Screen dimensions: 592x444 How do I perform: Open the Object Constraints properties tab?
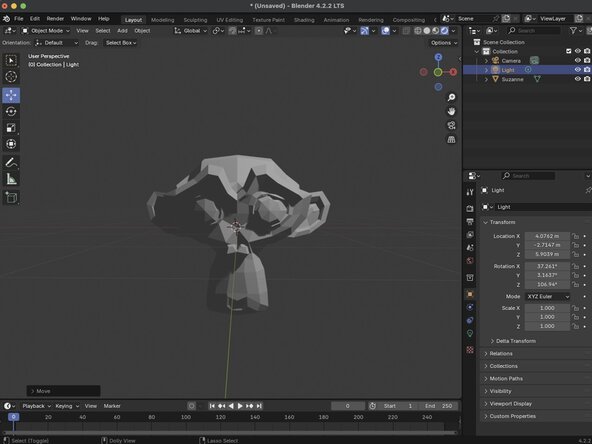(470, 320)
